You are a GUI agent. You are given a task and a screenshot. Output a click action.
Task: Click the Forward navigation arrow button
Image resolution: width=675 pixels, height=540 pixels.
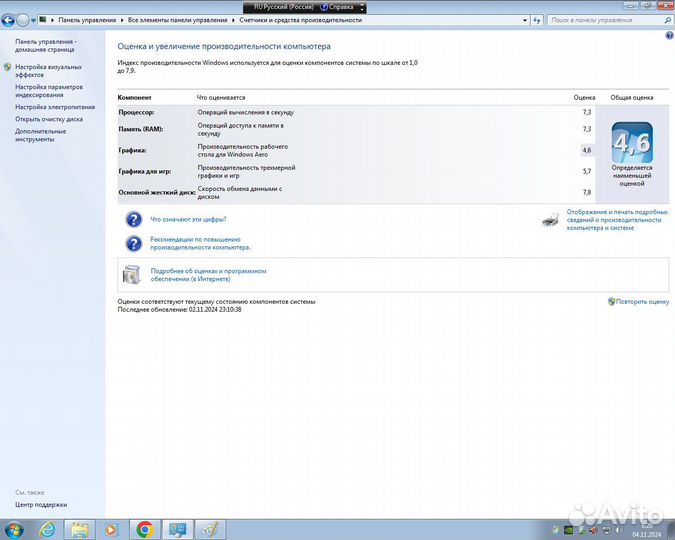tap(23, 20)
